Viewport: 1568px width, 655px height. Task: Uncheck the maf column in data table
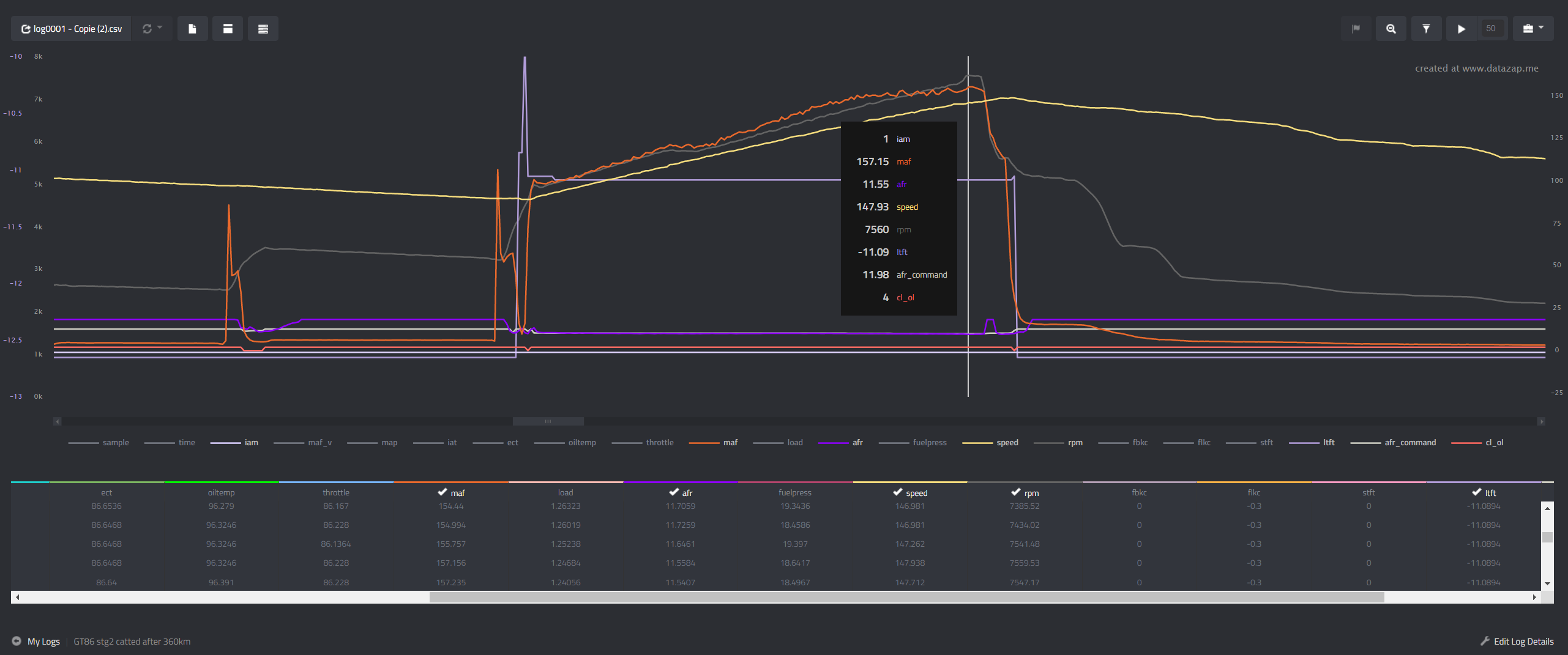(x=442, y=492)
